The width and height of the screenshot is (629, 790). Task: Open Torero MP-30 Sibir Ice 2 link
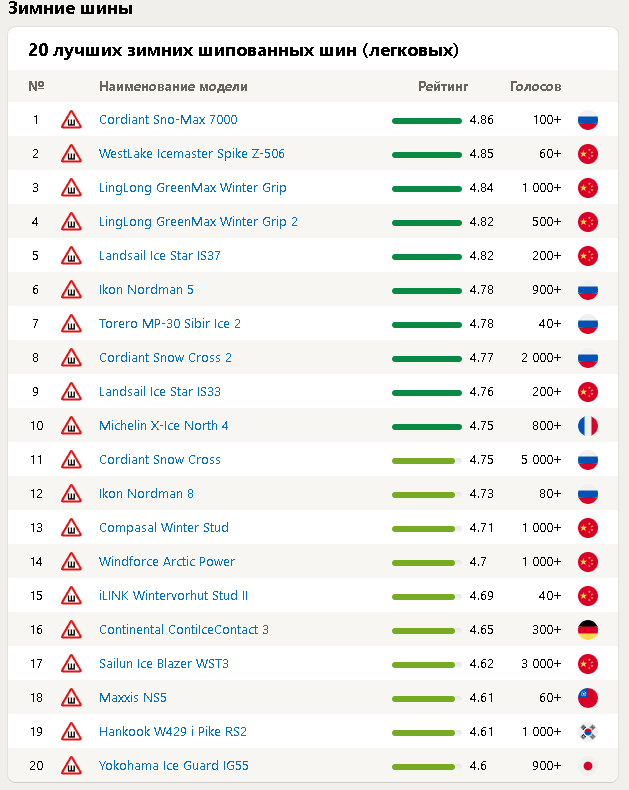[170, 323]
